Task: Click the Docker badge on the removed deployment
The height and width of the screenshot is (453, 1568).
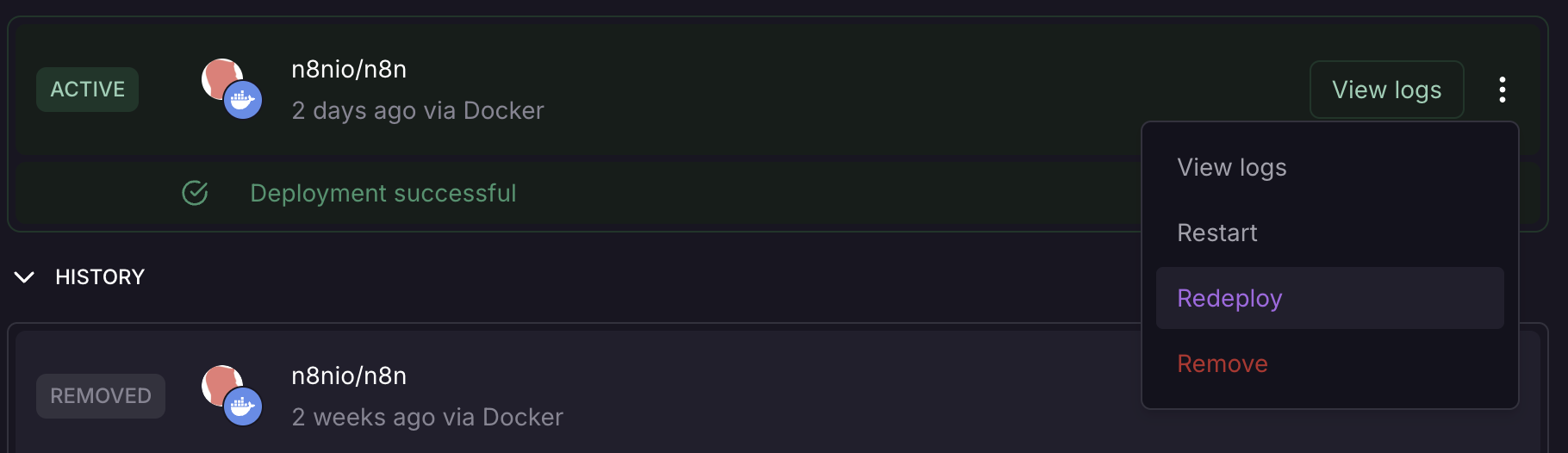Action: click(x=243, y=407)
